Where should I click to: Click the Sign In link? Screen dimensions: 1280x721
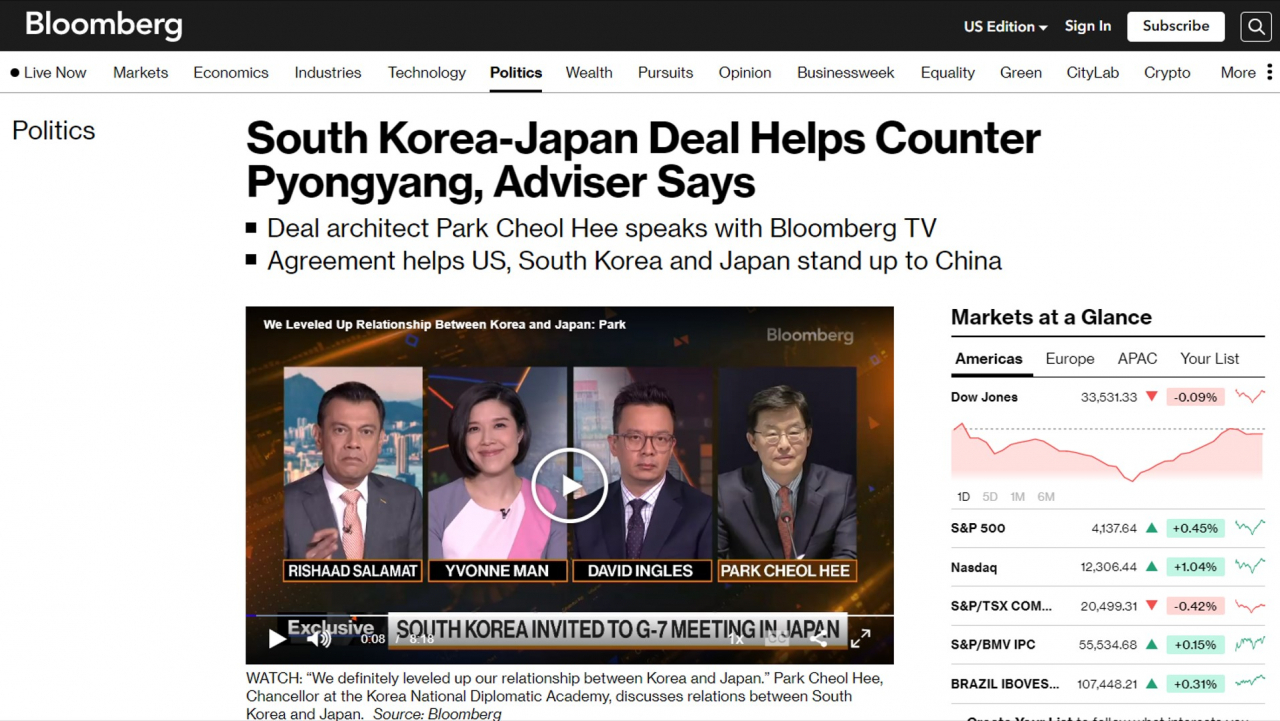[x=1088, y=26]
